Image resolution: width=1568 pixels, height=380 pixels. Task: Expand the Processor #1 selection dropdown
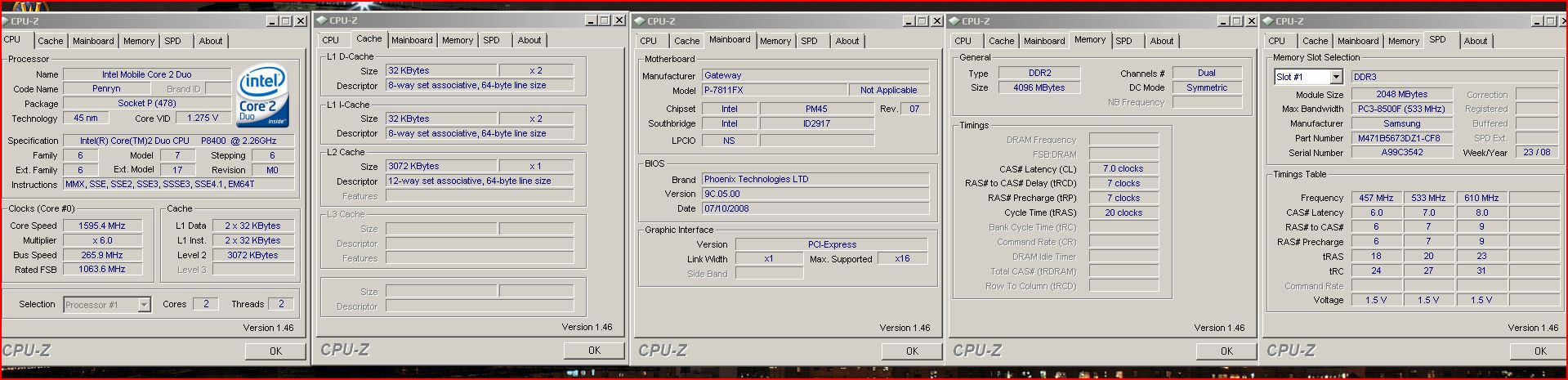[x=144, y=305]
